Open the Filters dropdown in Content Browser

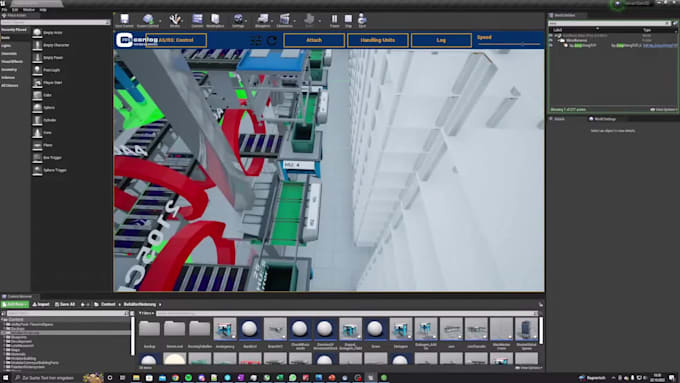[x=146, y=313]
